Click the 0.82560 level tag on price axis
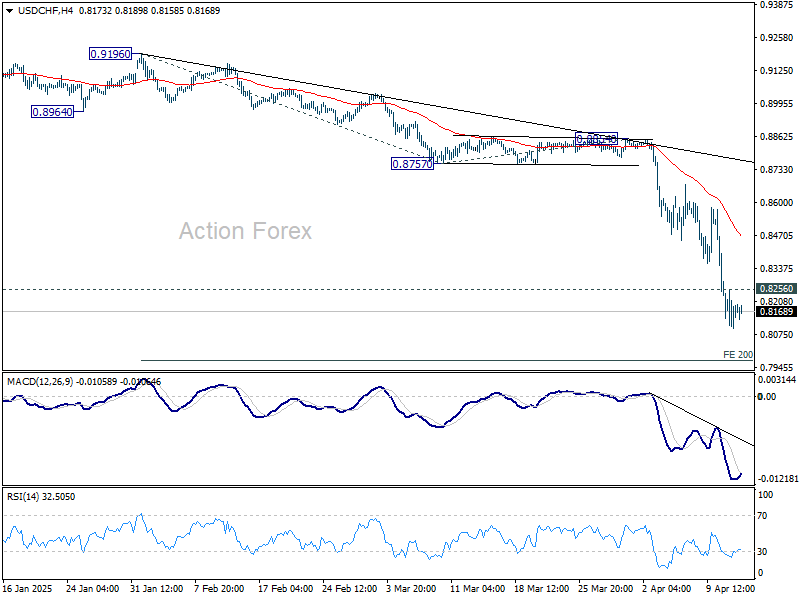Screen dimensions: 800x600 (x=776, y=289)
